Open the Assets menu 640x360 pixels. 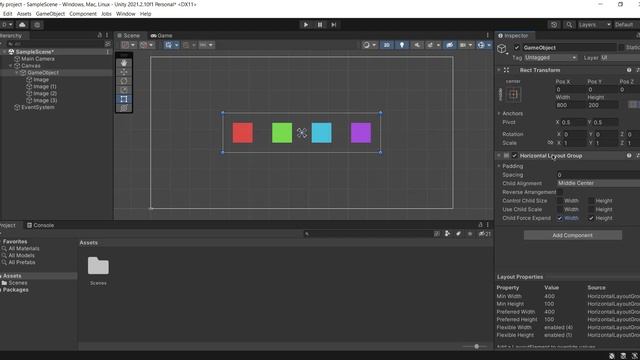click(24, 13)
